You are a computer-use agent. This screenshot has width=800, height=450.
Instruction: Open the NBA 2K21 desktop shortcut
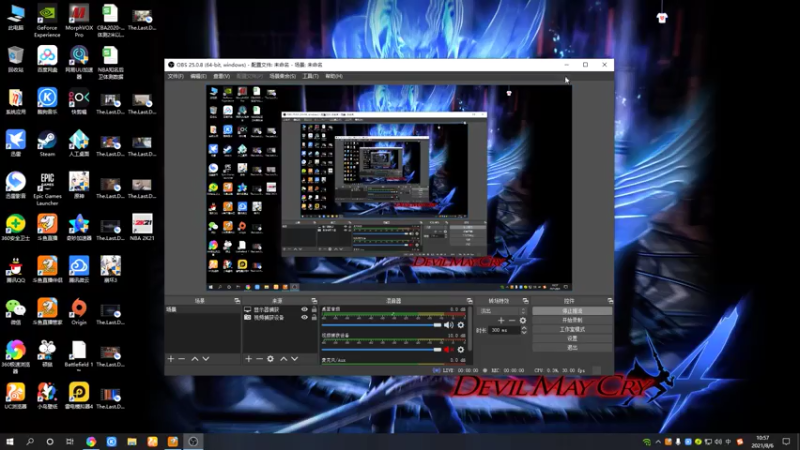[142, 228]
